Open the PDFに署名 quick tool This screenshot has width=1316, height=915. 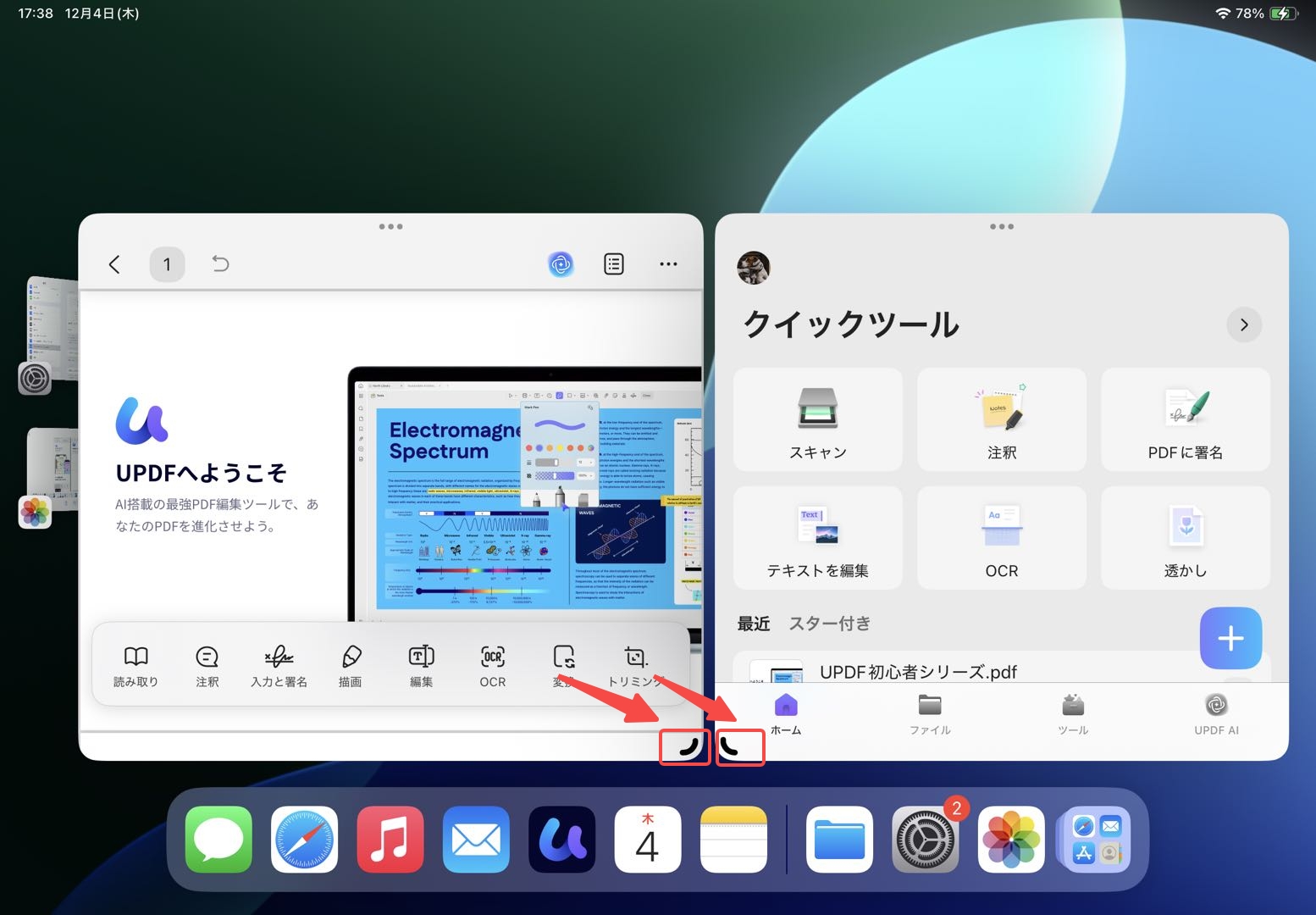tap(1186, 419)
